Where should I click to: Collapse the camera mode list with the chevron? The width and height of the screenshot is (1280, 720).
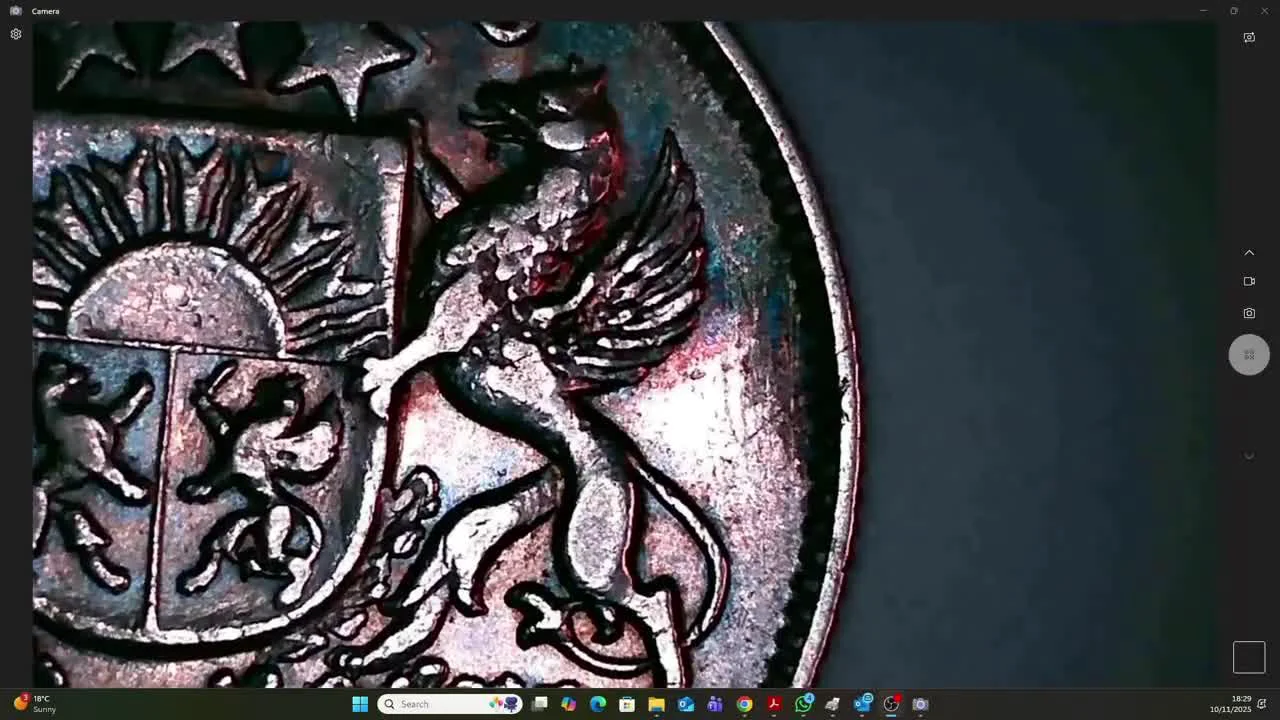(1249, 252)
